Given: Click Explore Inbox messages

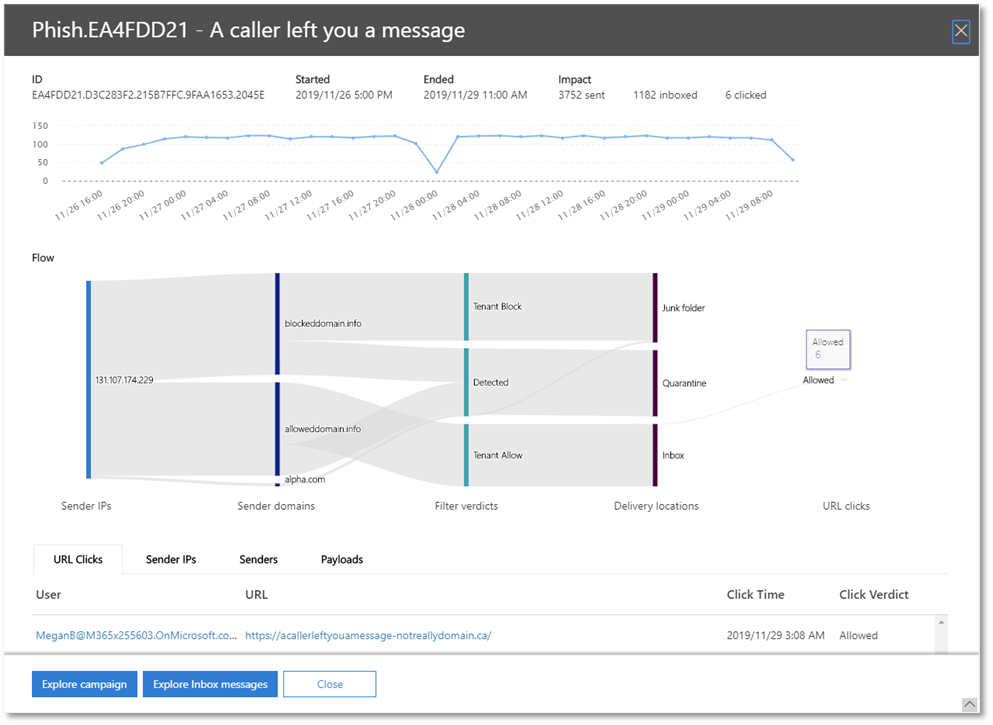Looking at the screenshot, I should [x=209, y=684].
